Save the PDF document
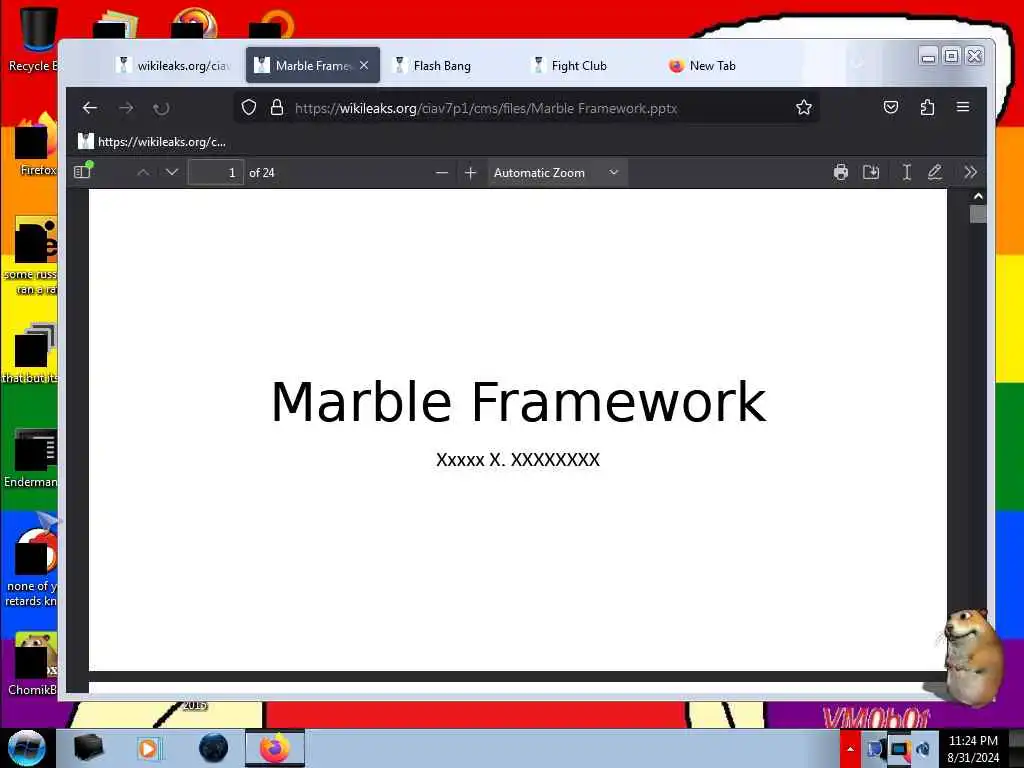Screen dimensions: 1024x768 tap(871, 172)
